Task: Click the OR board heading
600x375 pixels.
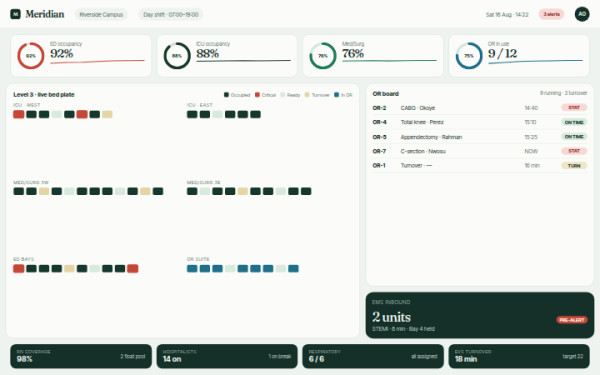Action: [x=385, y=94]
